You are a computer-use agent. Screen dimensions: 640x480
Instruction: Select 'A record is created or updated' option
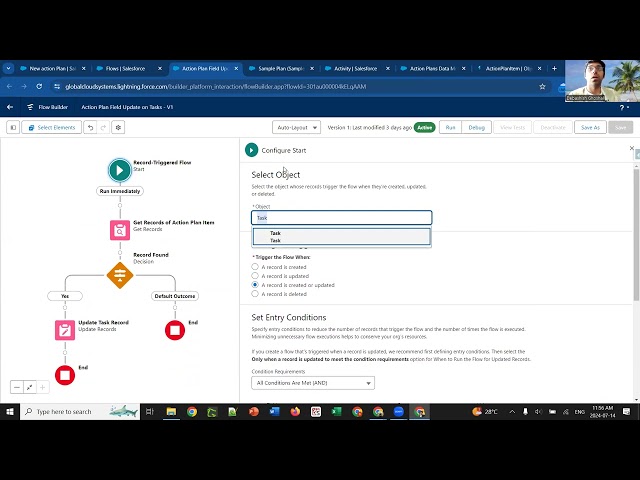tap(255, 284)
